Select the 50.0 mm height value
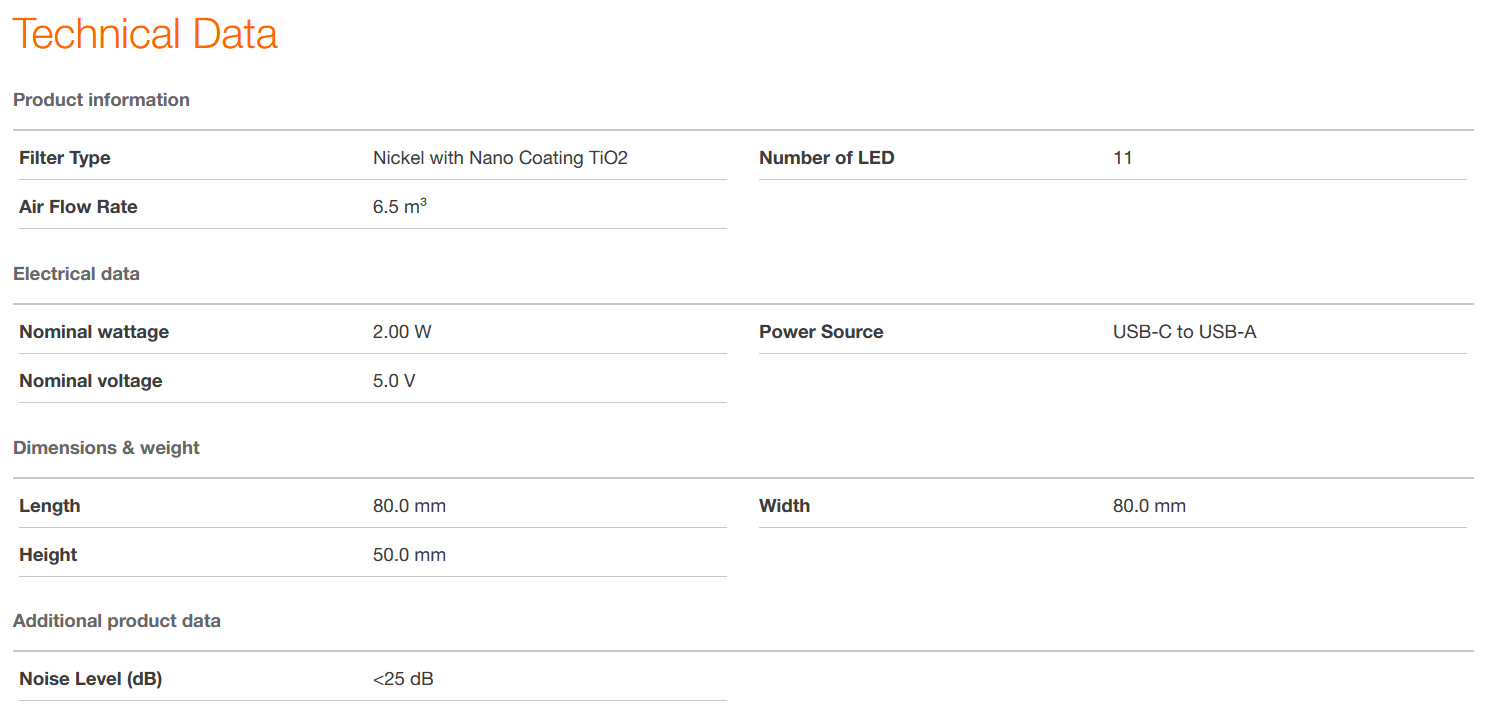Screen dimensions: 1494x720 coord(409,555)
